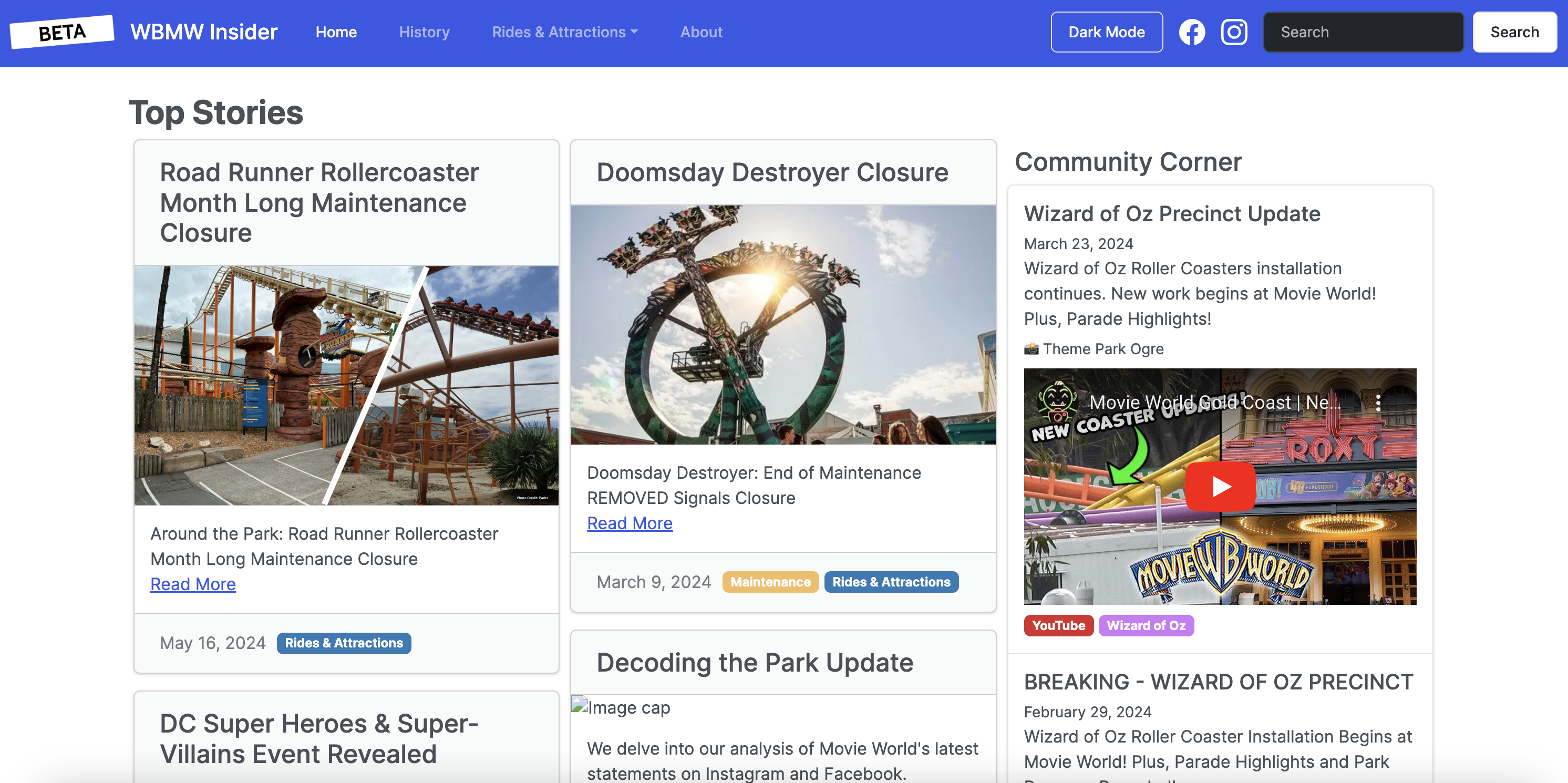The image size is (1568, 783).
Task: Click the Theme Park Ogre credit
Action: (1094, 349)
